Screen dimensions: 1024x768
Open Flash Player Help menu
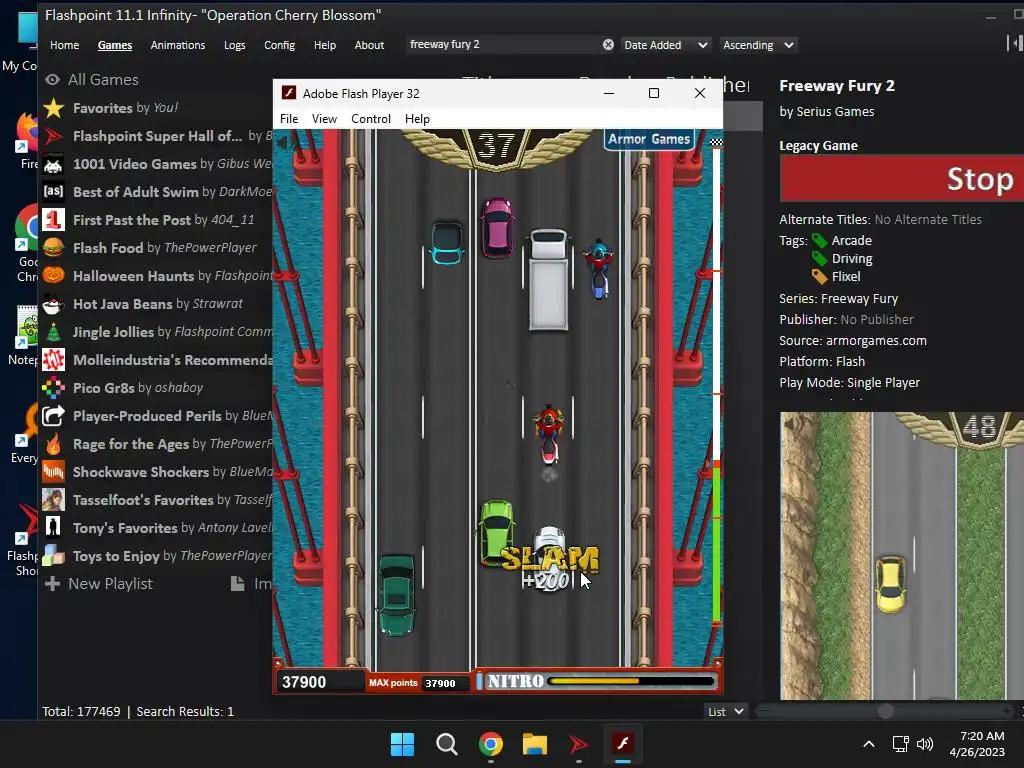click(417, 119)
